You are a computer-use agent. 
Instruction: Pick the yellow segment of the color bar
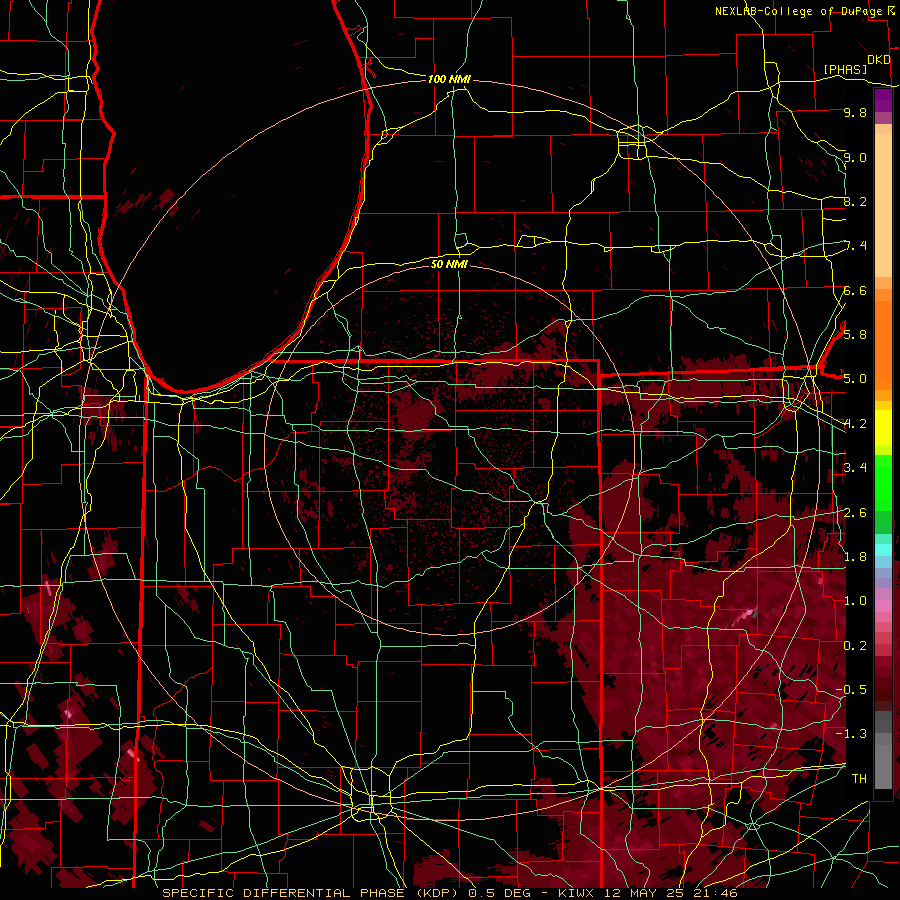tap(883, 428)
